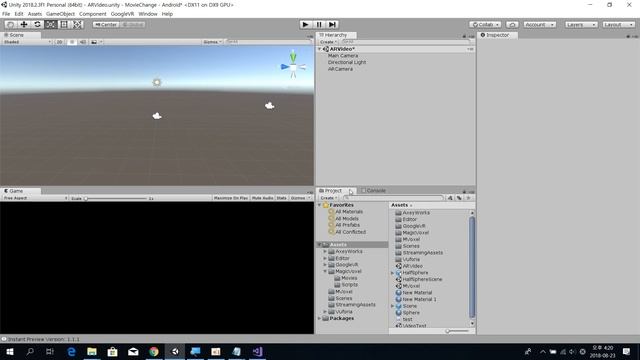Toggle Maximize On Play
This screenshot has width=640, height=360.
point(231,198)
